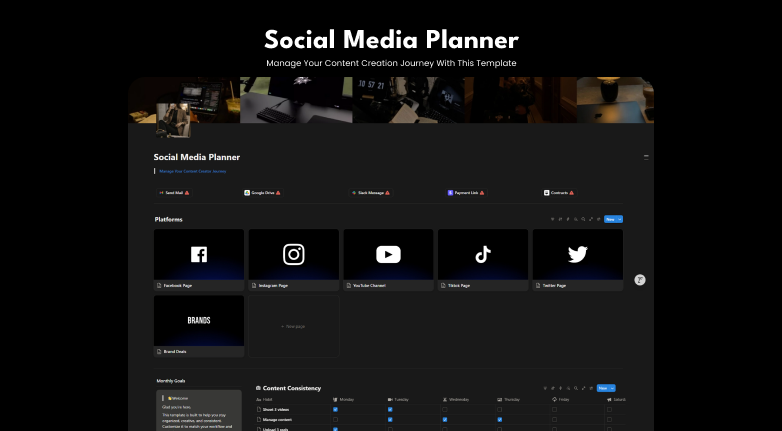Uncheck Wednesday for Manage content

pos(445,420)
